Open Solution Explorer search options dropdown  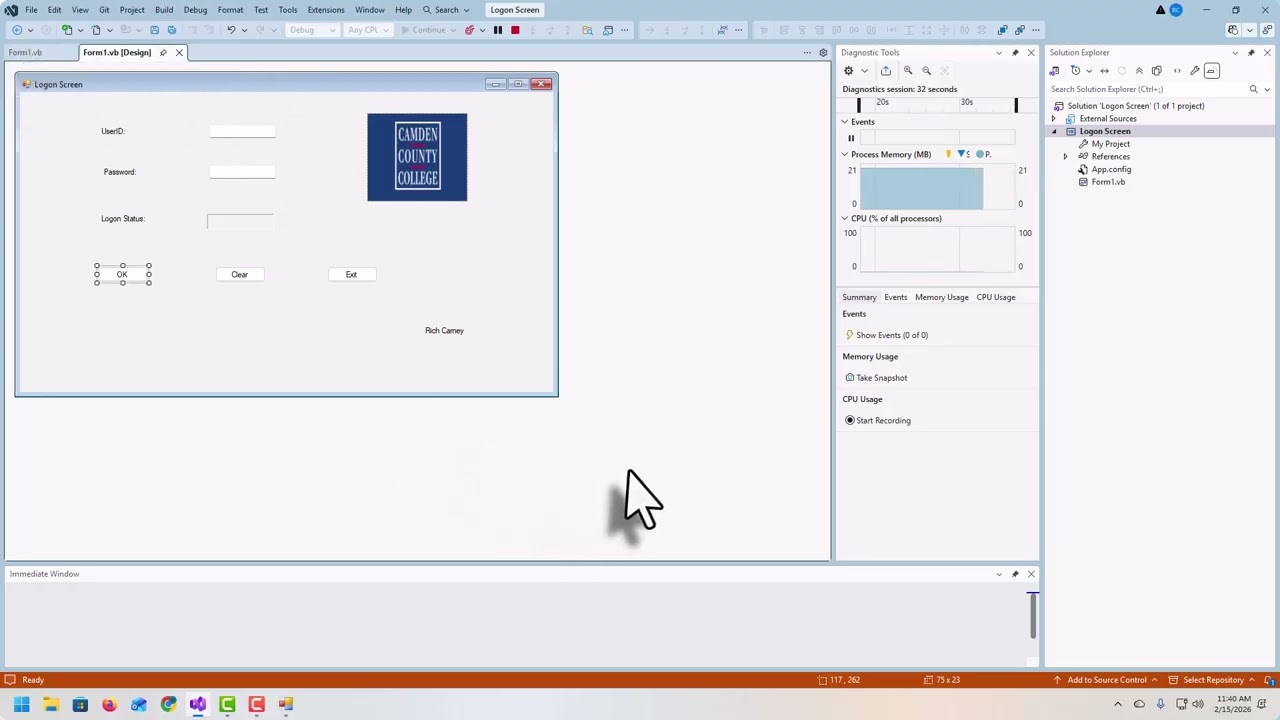pyautogui.click(x=1267, y=90)
